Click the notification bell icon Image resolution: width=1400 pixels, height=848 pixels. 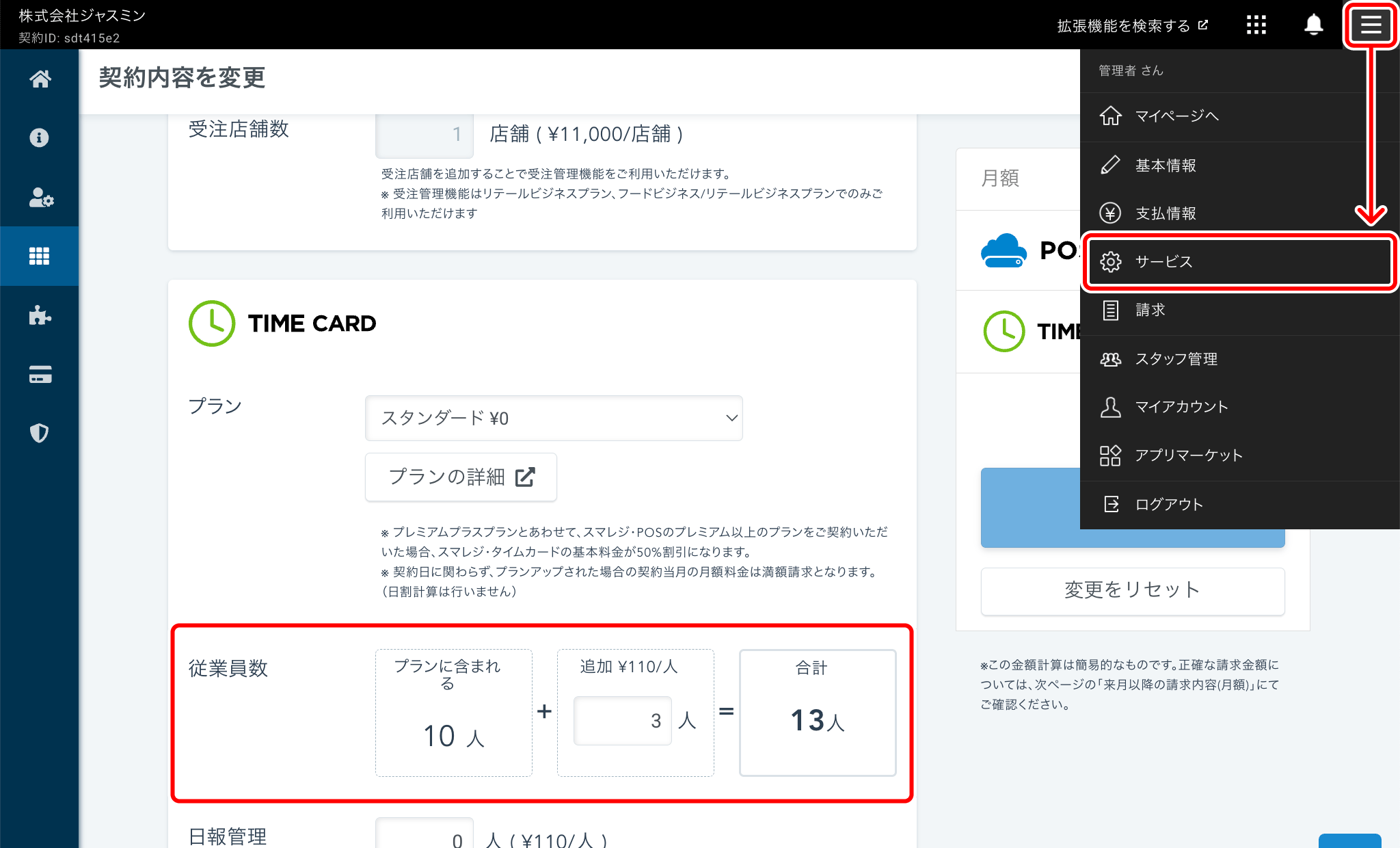(x=1312, y=25)
